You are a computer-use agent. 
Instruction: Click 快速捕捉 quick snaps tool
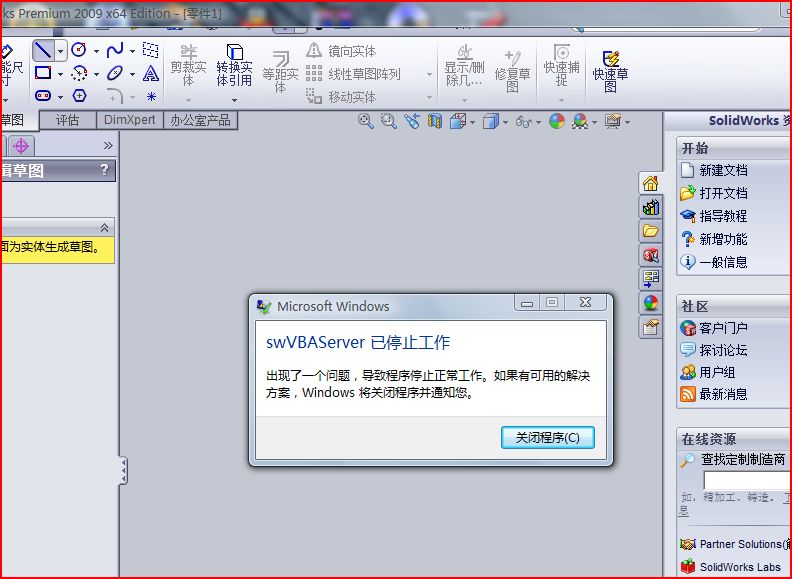(561, 67)
